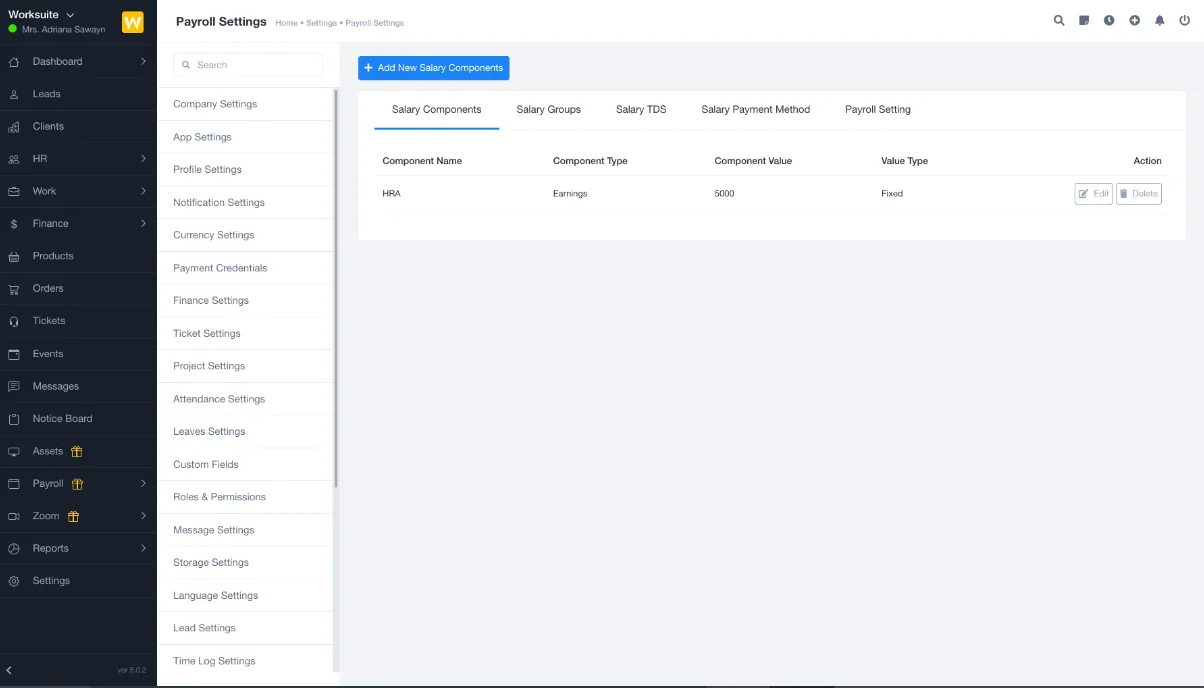Screen dimensions: 1204x688
Task: Open the Payroll Setting tab
Action: [877, 110]
